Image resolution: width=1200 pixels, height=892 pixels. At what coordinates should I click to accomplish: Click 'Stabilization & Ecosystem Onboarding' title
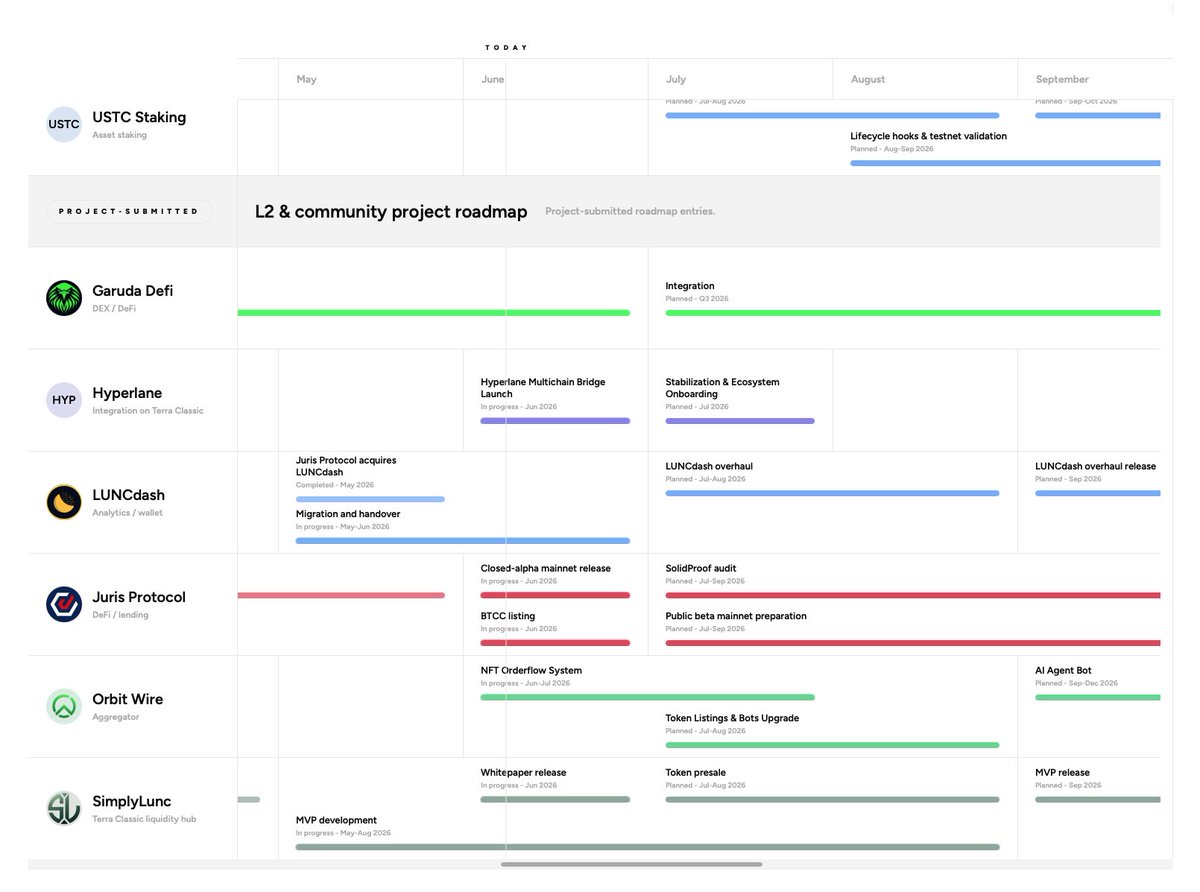(723, 388)
